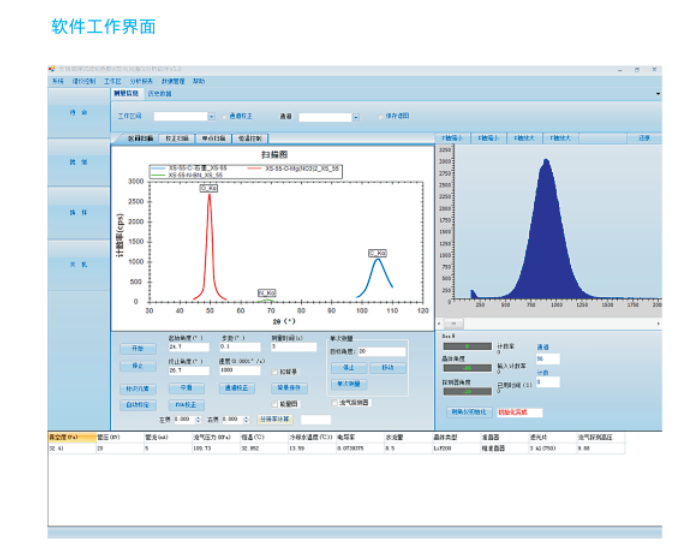
Task: Click the 移动 button in 单次测量 group
Action: [x=388, y=368]
